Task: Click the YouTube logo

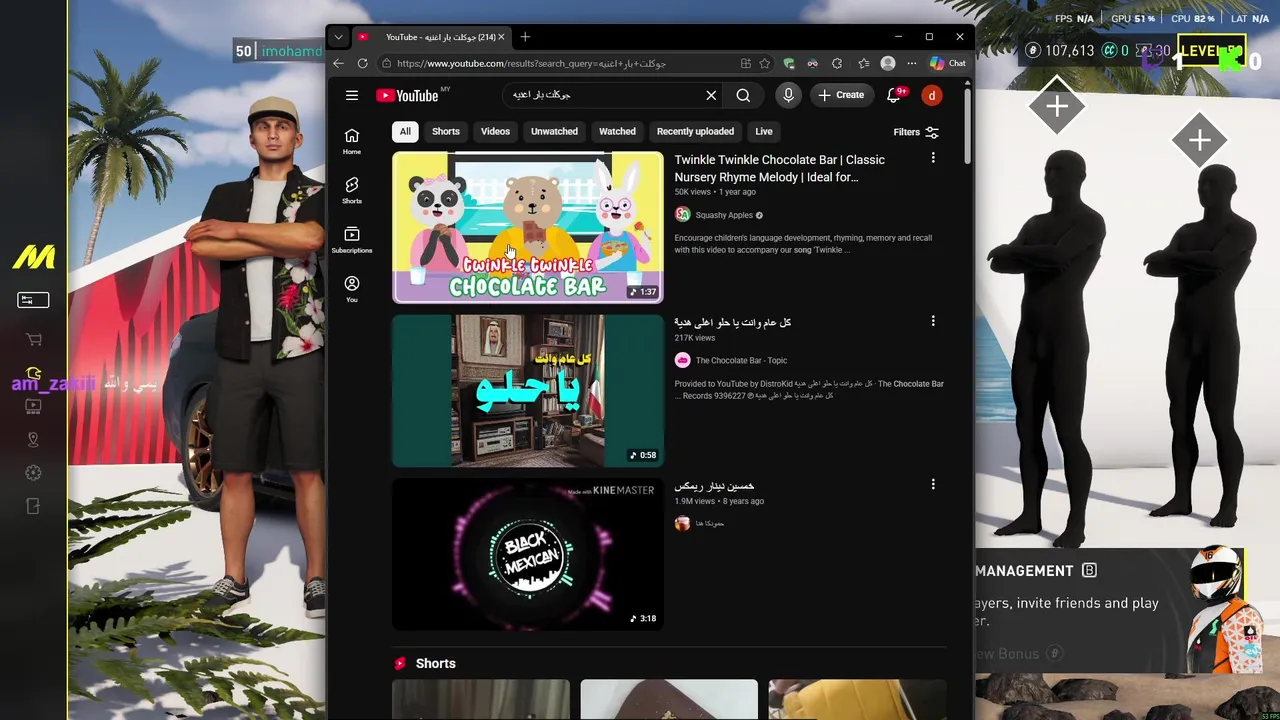Action: [x=408, y=95]
